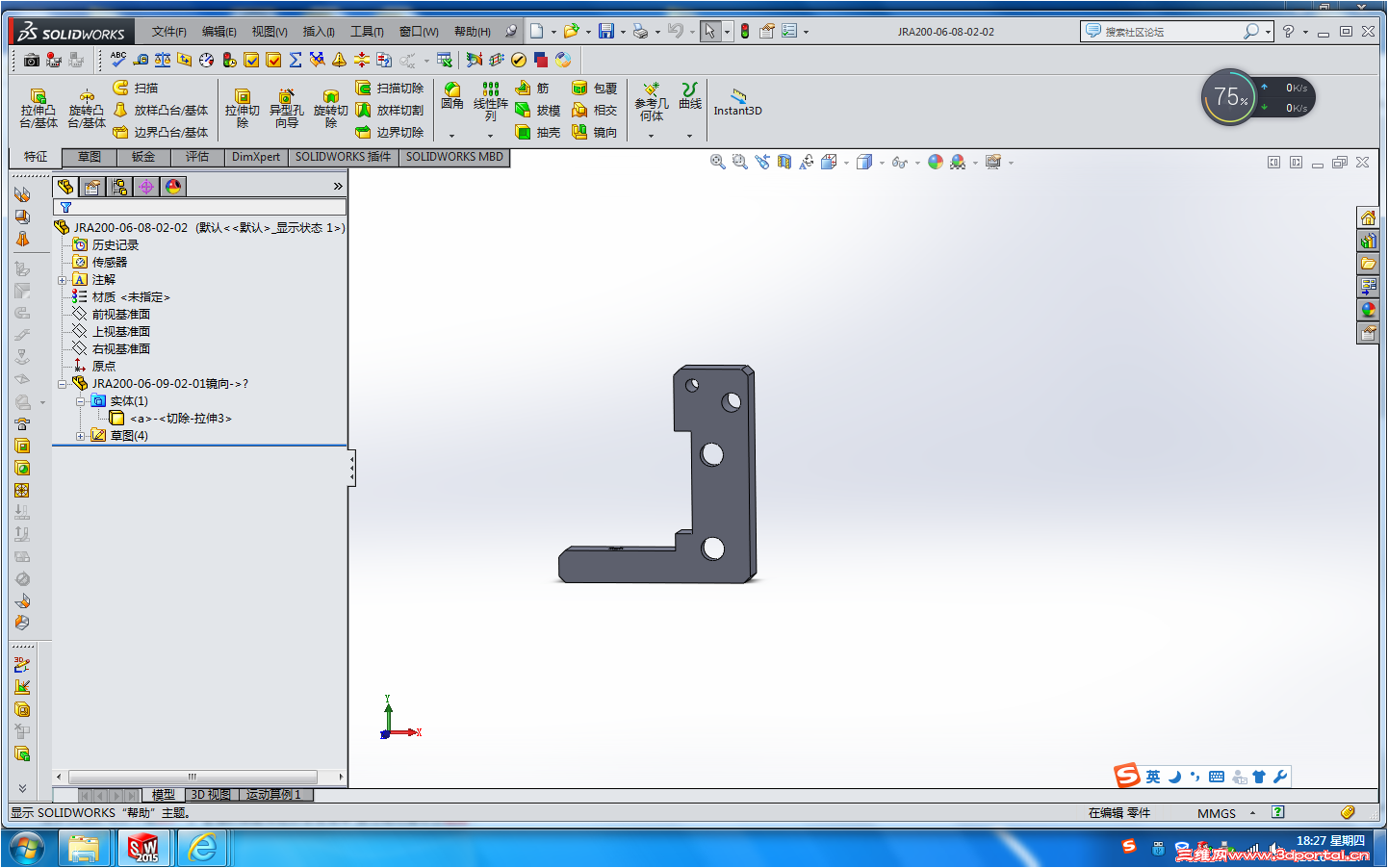Click the feature tree filter field
This screenshot has width=1388, height=868.
(199, 207)
